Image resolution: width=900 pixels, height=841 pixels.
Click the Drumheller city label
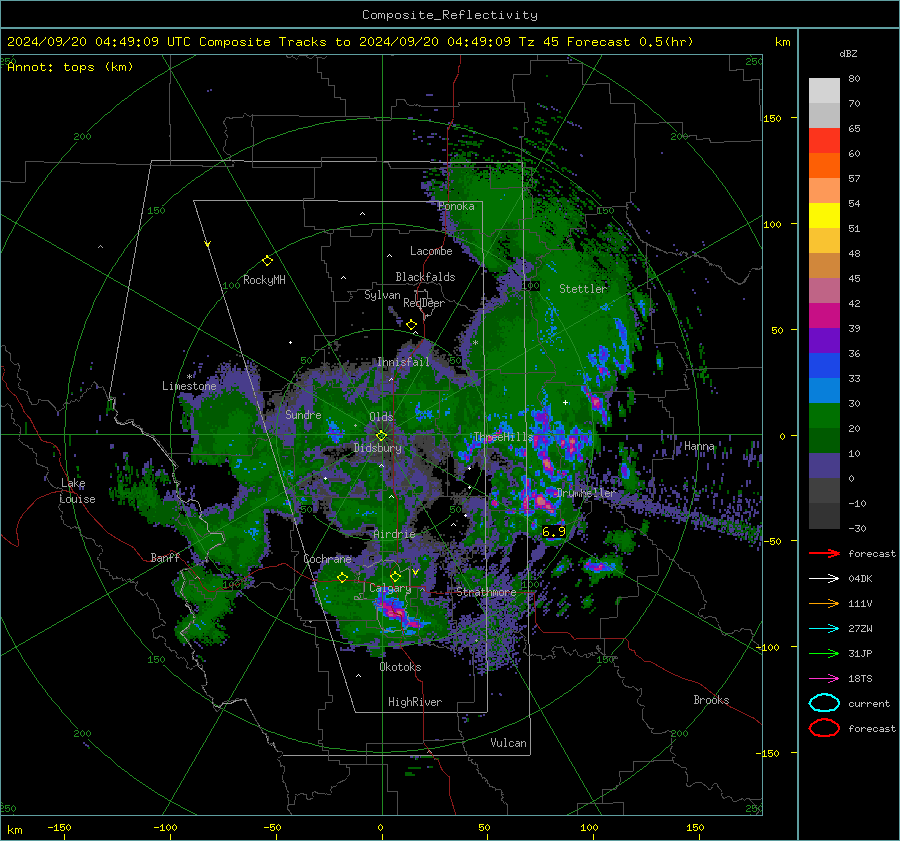(x=586, y=493)
